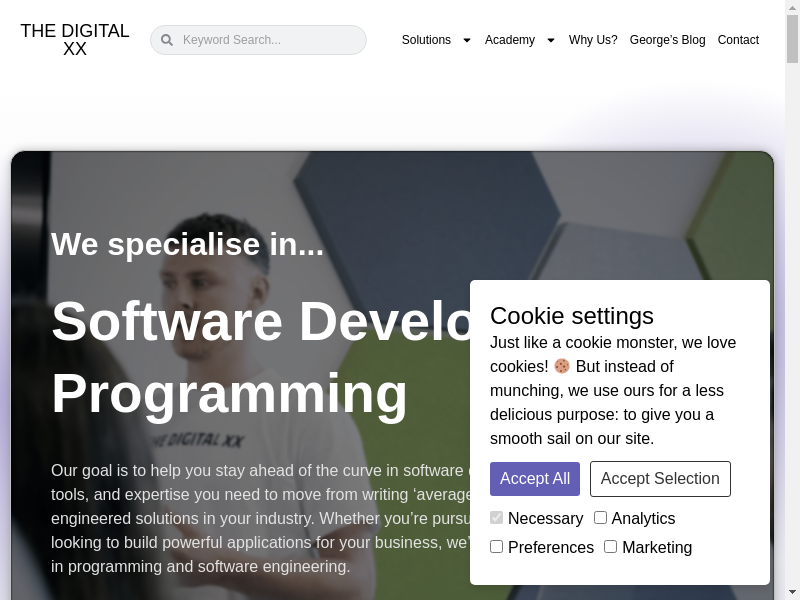Open the Contact page
Image resolution: width=800 pixels, height=600 pixels.
pyautogui.click(x=738, y=40)
